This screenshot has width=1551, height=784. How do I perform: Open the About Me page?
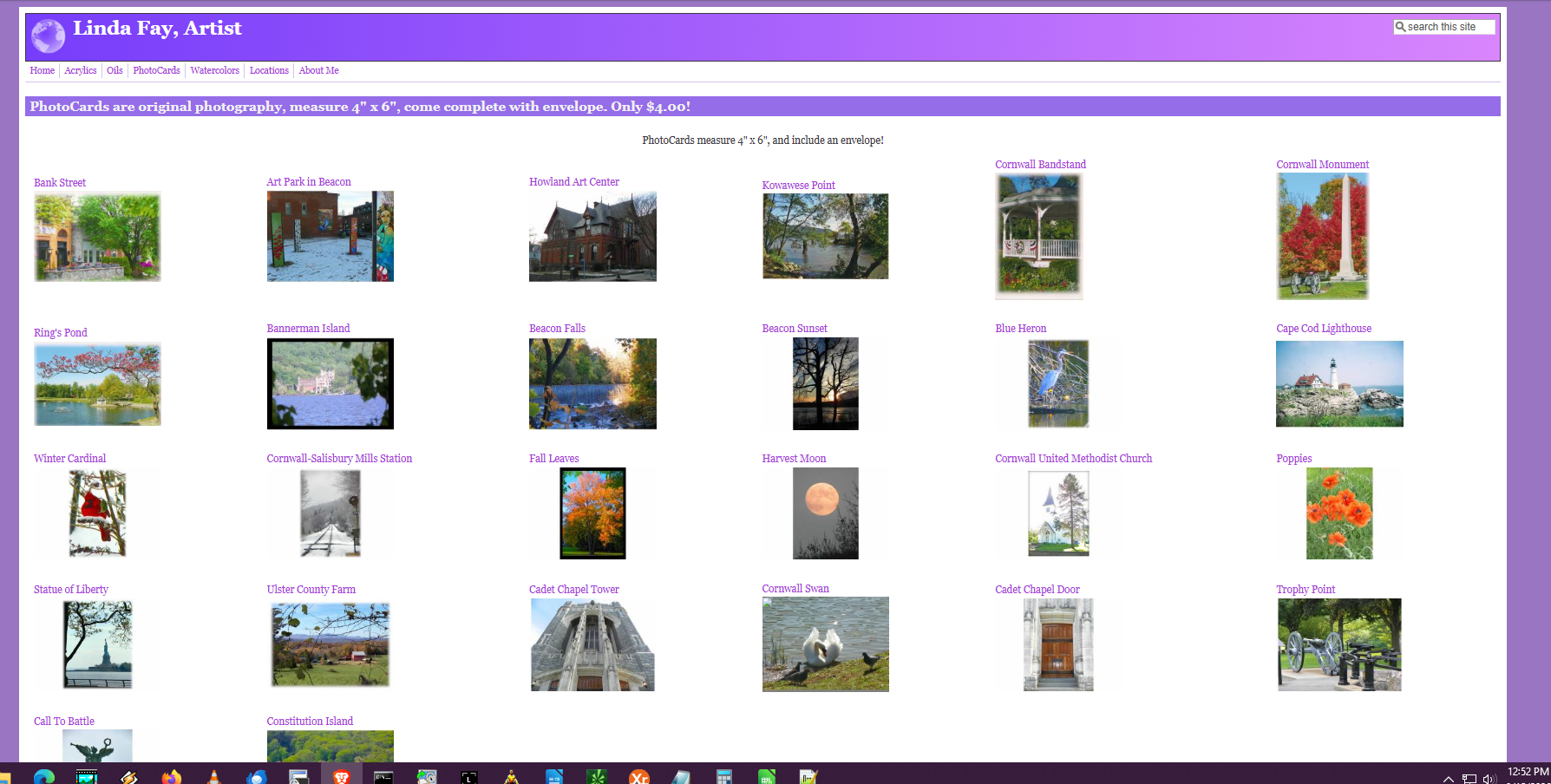318,70
